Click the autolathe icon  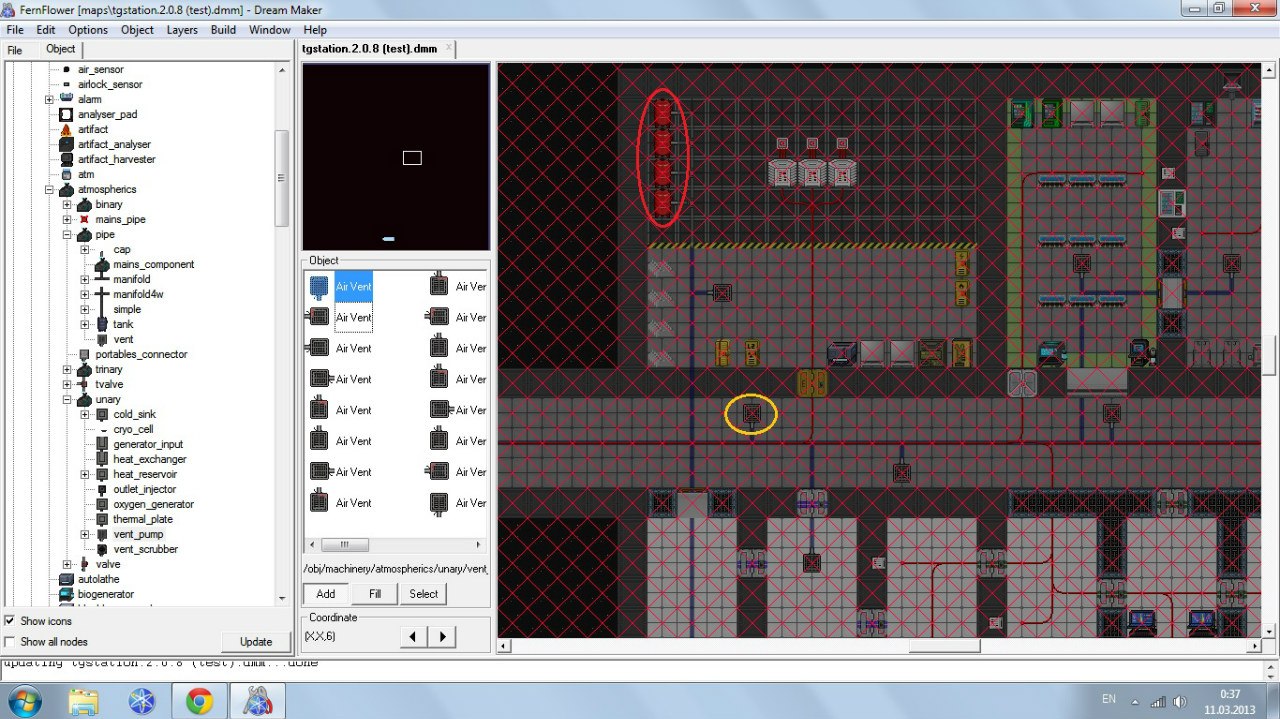66,580
